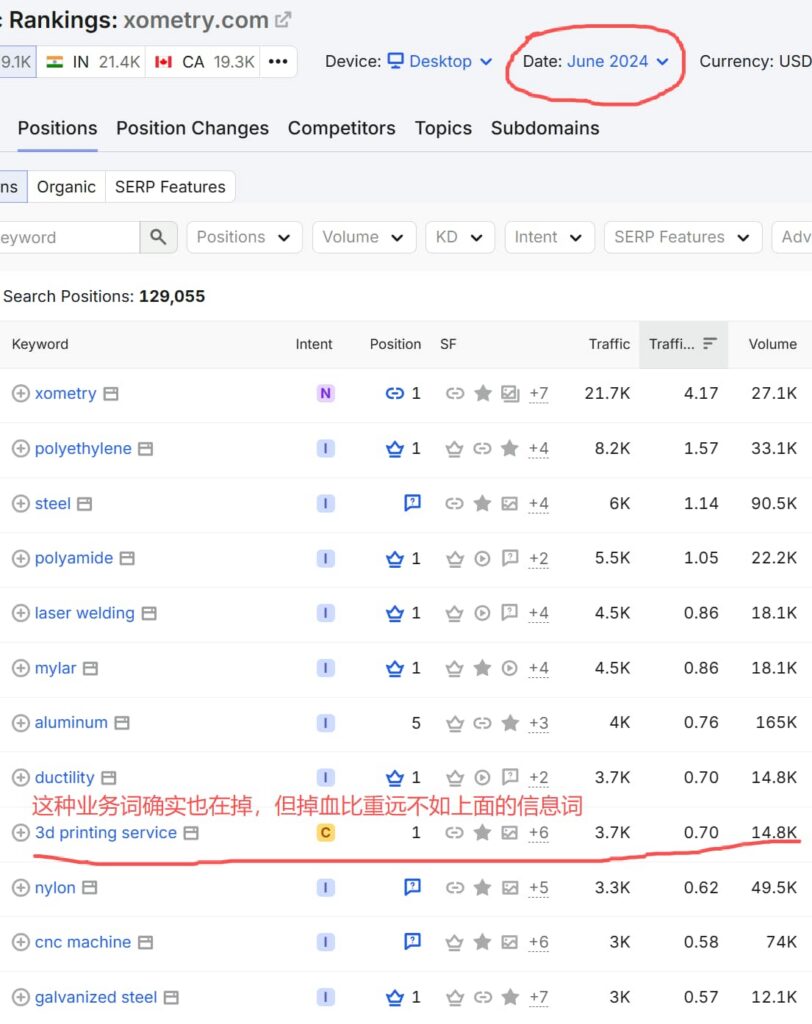The image size is (812, 1024).
Task: Open the Intent filter dropdown
Action: click(x=549, y=237)
